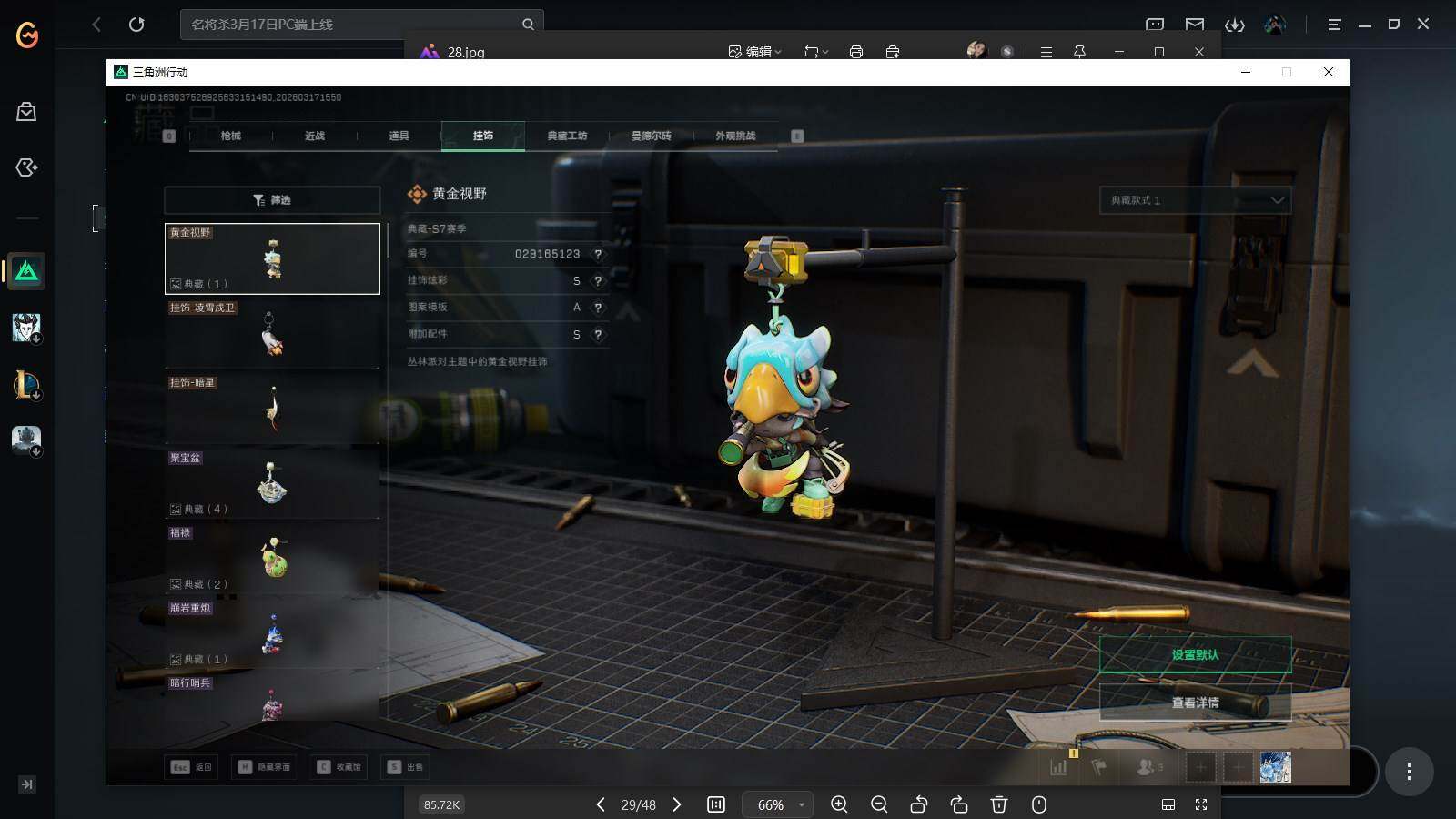Screen dimensions: 1456x819
Task: Select the 福禄 charm
Action: [272, 559]
